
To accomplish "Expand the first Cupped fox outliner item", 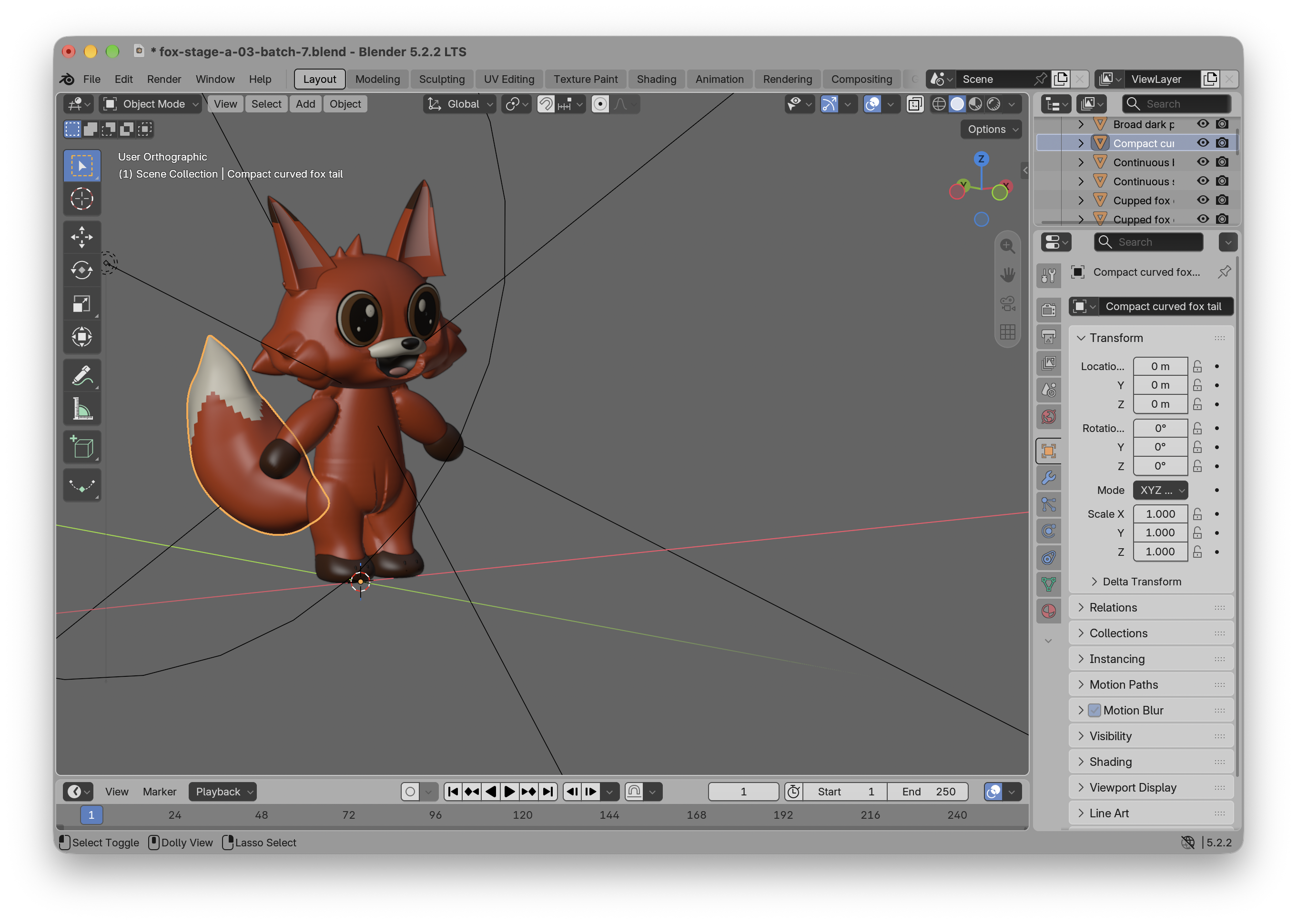I will pos(1081,200).
